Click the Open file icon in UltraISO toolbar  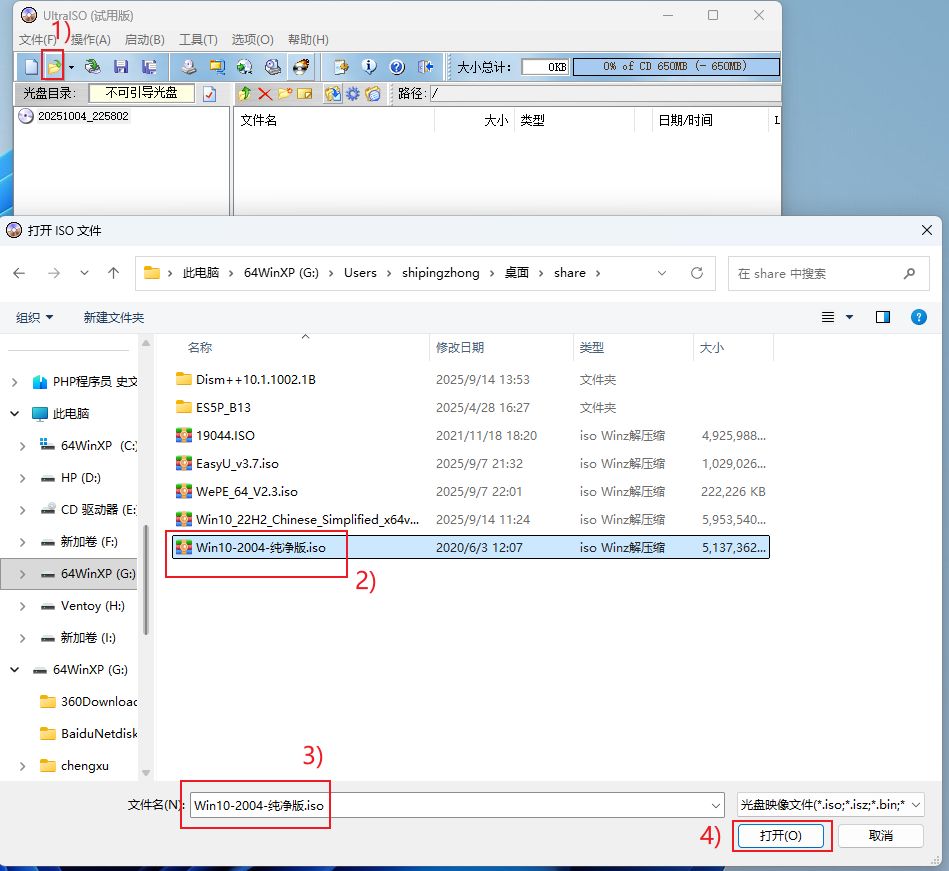point(54,67)
